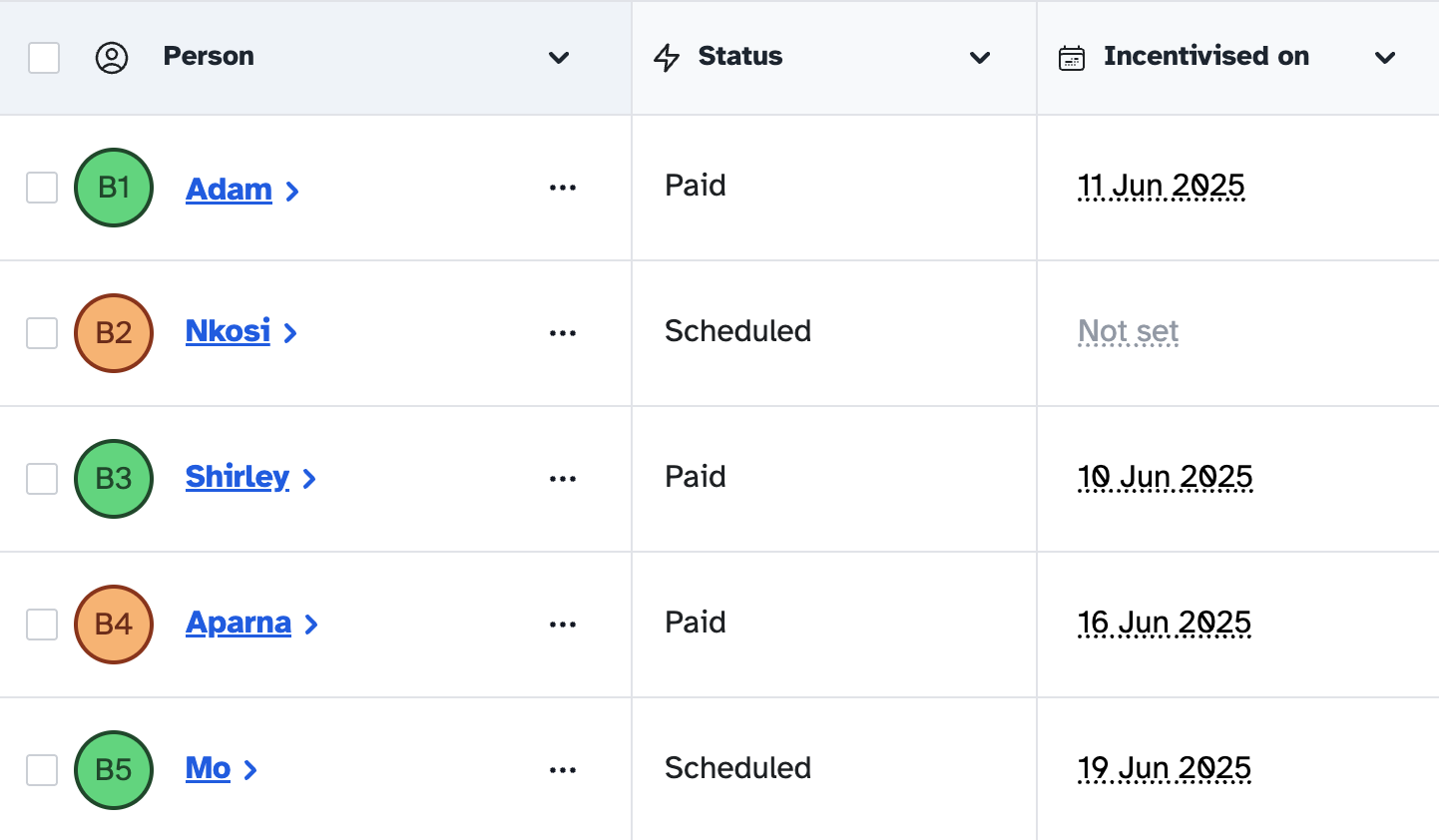Click the Incentivised on header label
Screen dimensions: 1439x840
[x=1206, y=57]
